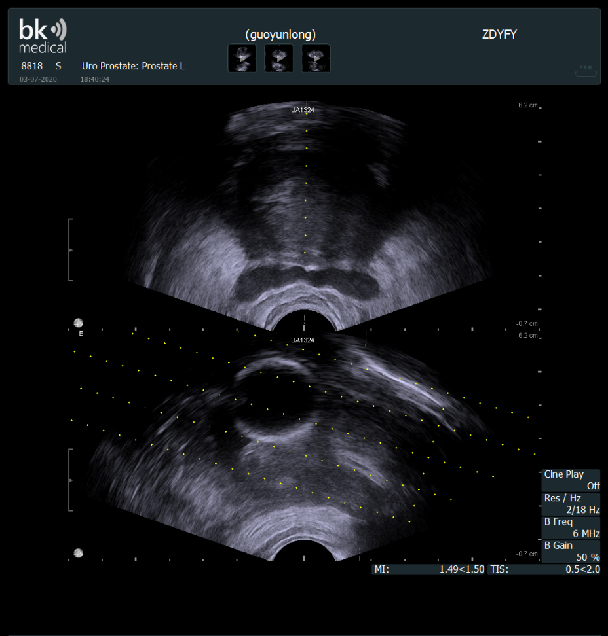The image size is (608, 636).
Task: Toggle the Cine Play setting
Action: 571,480
